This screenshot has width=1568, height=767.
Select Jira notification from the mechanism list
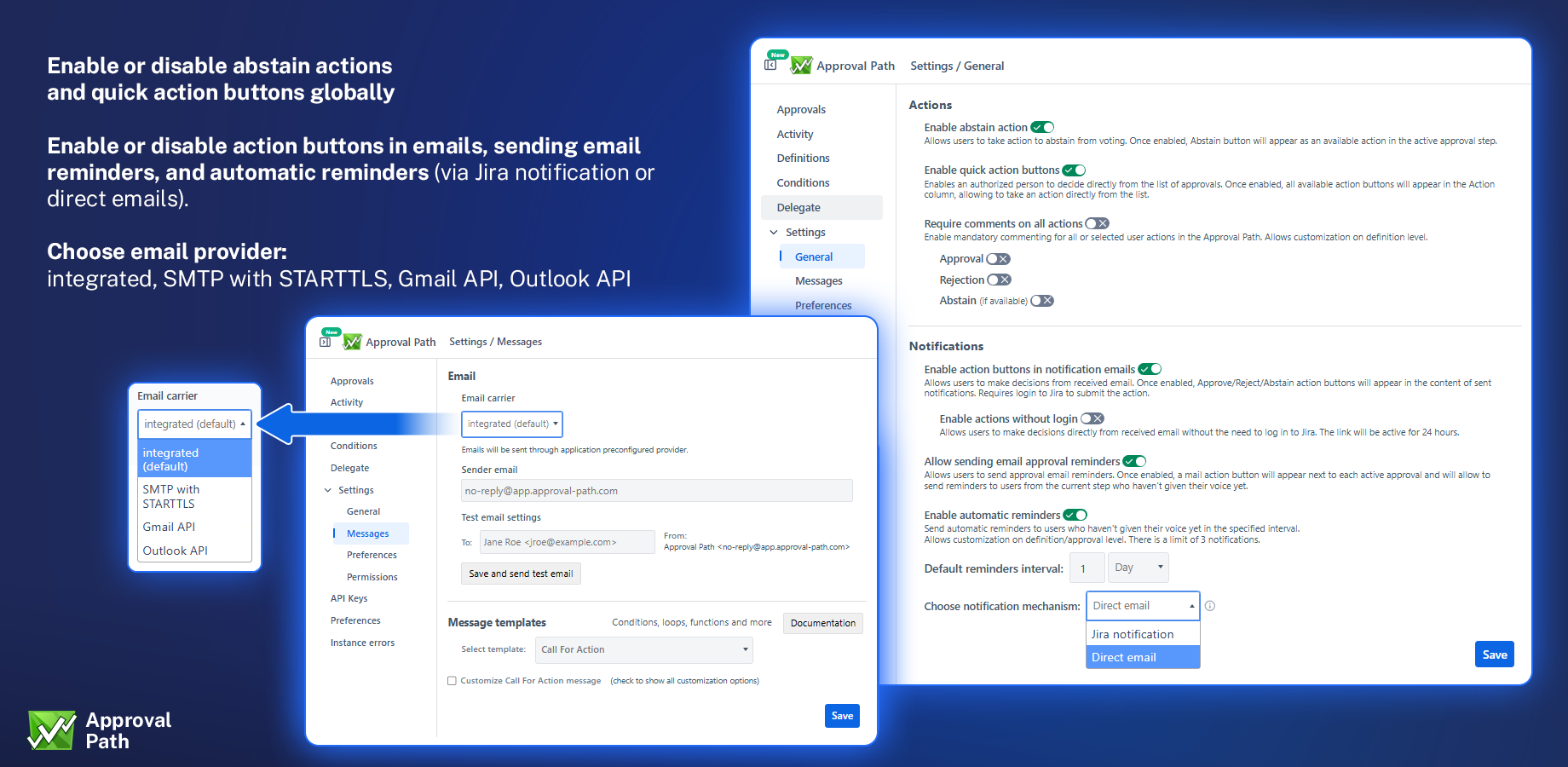[1143, 634]
